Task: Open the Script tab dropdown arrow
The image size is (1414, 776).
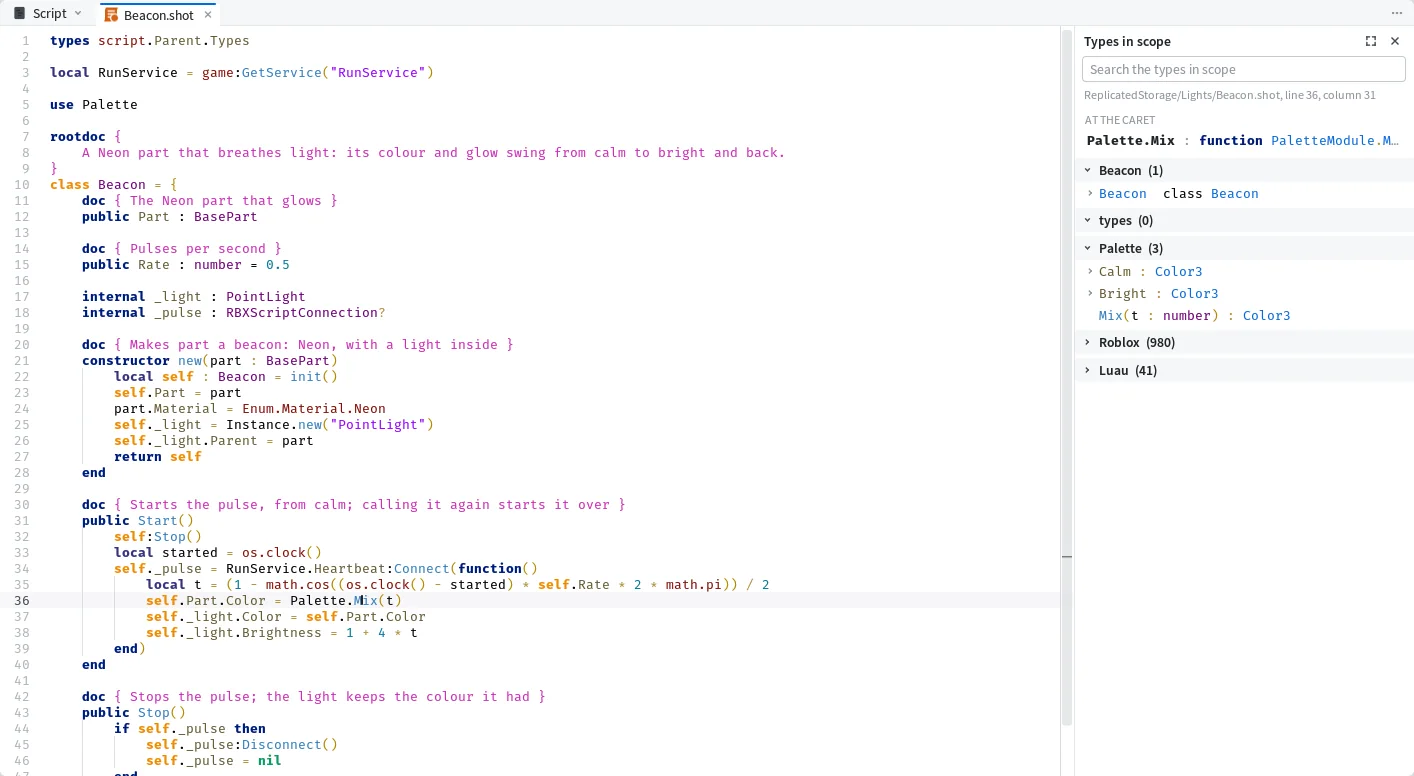Action: point(78,13)
